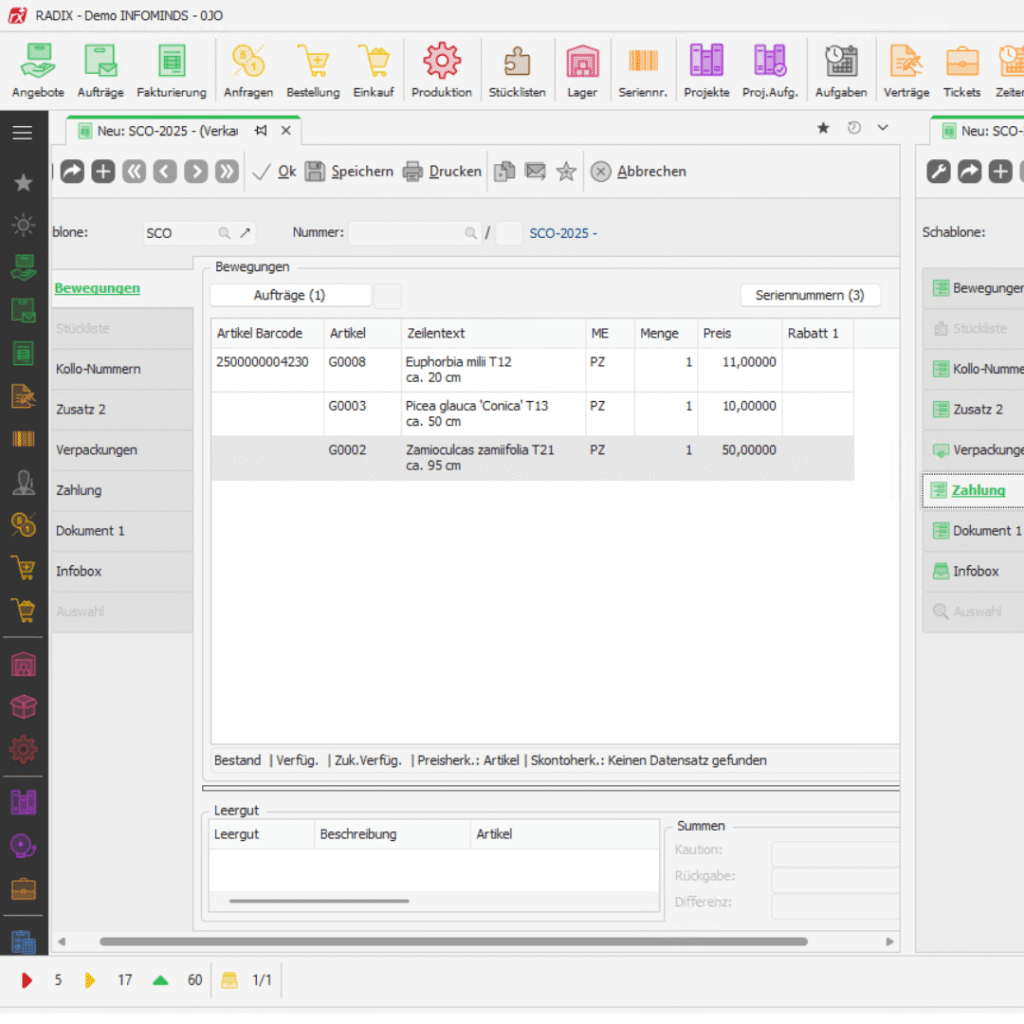Click the Drucken print button

(442, 172)
